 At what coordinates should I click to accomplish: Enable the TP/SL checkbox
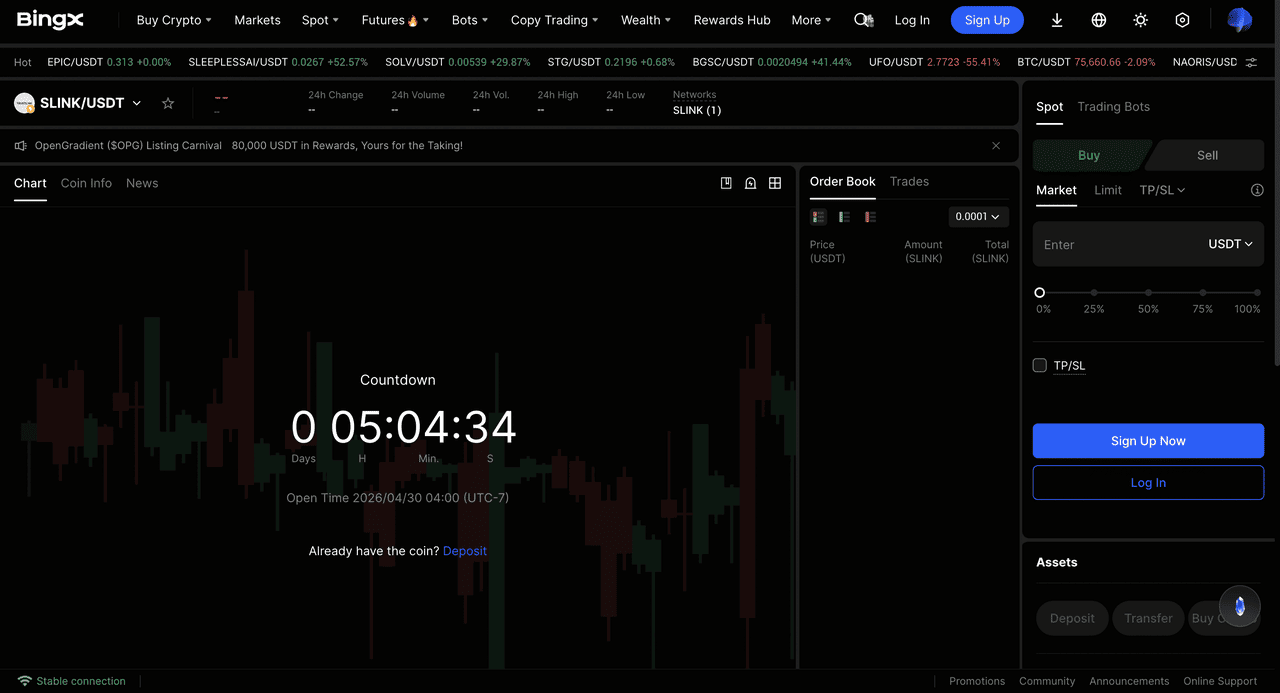point(1040,365)
